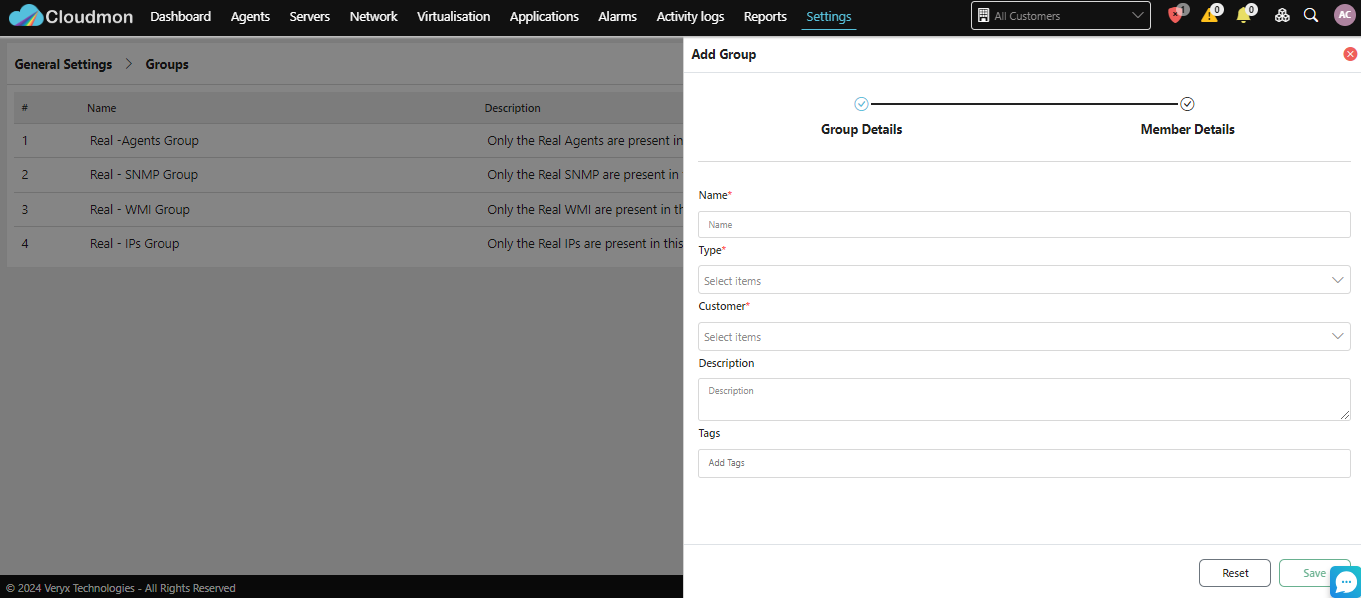Focus the Name input field
The height and width of the screenshot is (598, 1361).
[x=1024, y=224]
